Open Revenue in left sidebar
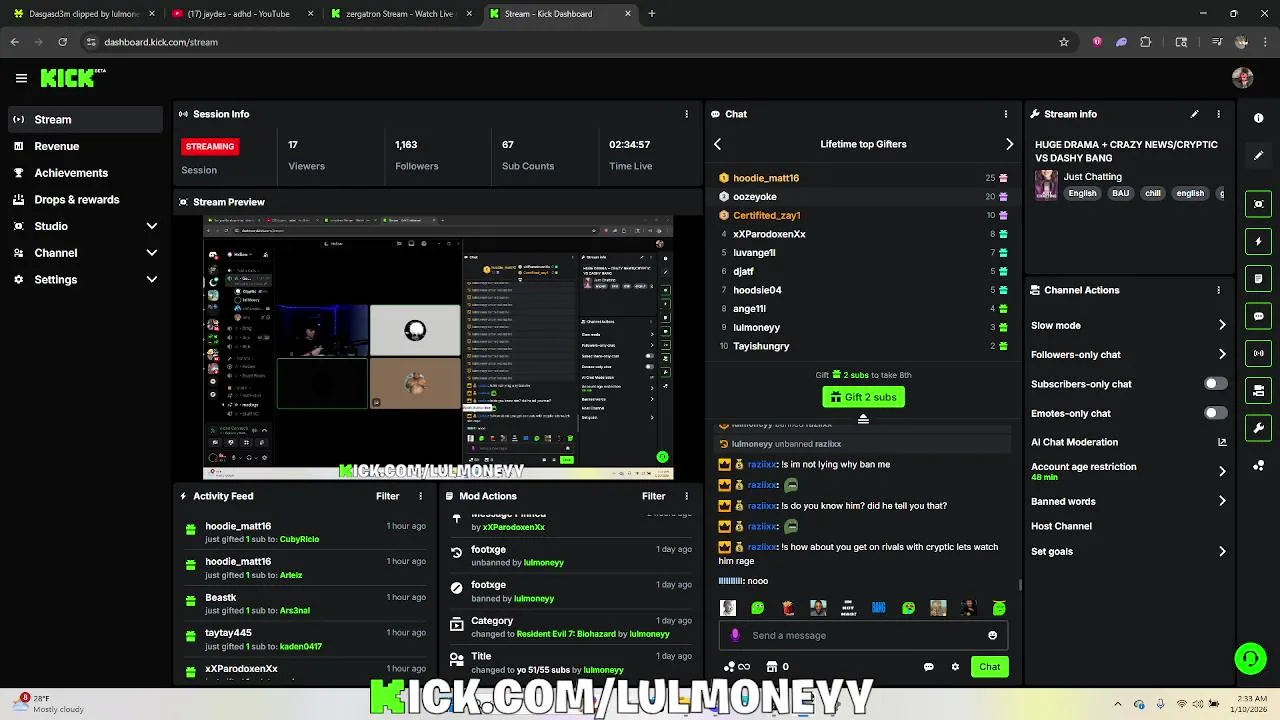 (x=85, y=146)
